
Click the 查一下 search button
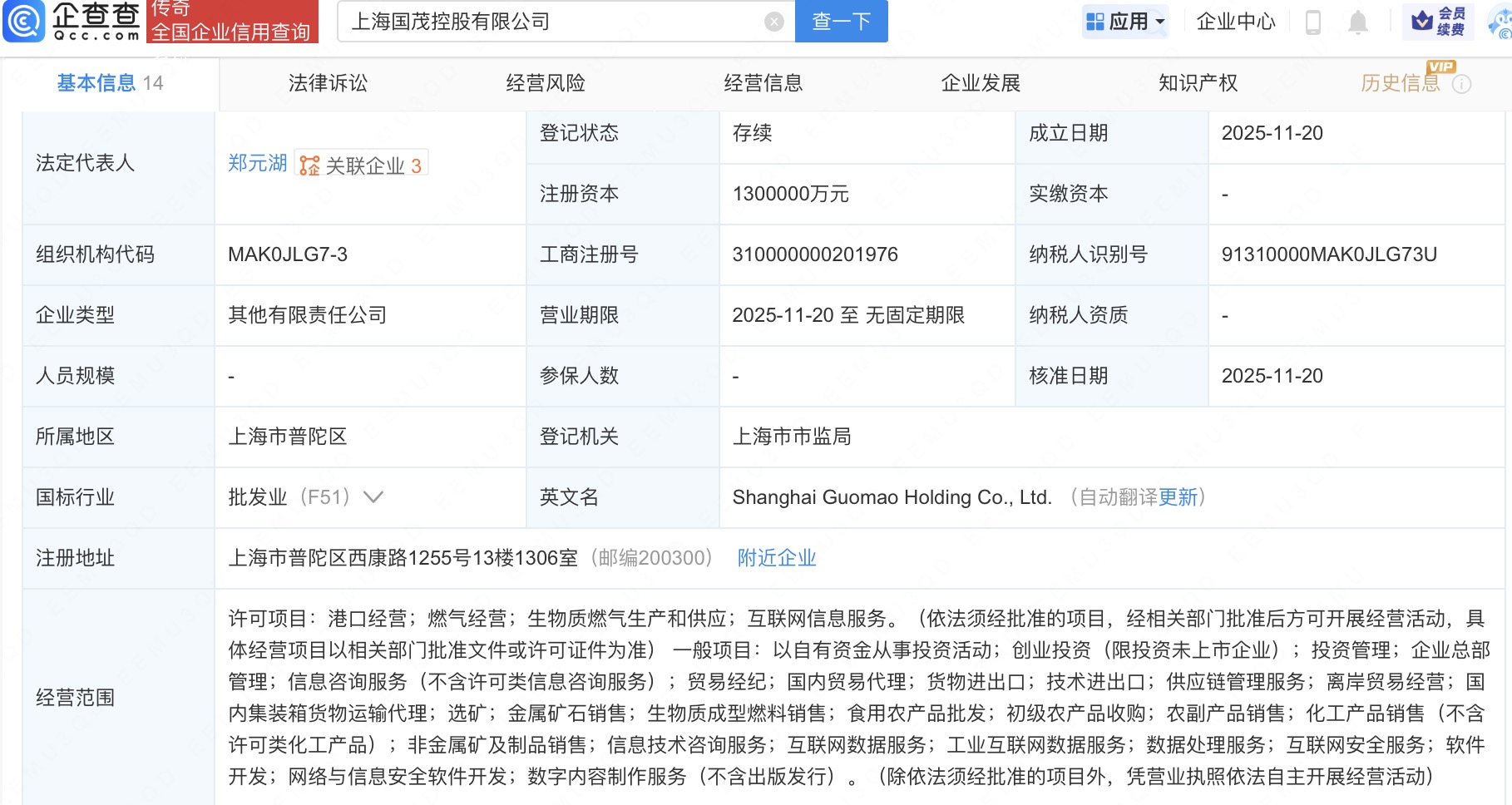pyautogui.click(x=840, y=22)
